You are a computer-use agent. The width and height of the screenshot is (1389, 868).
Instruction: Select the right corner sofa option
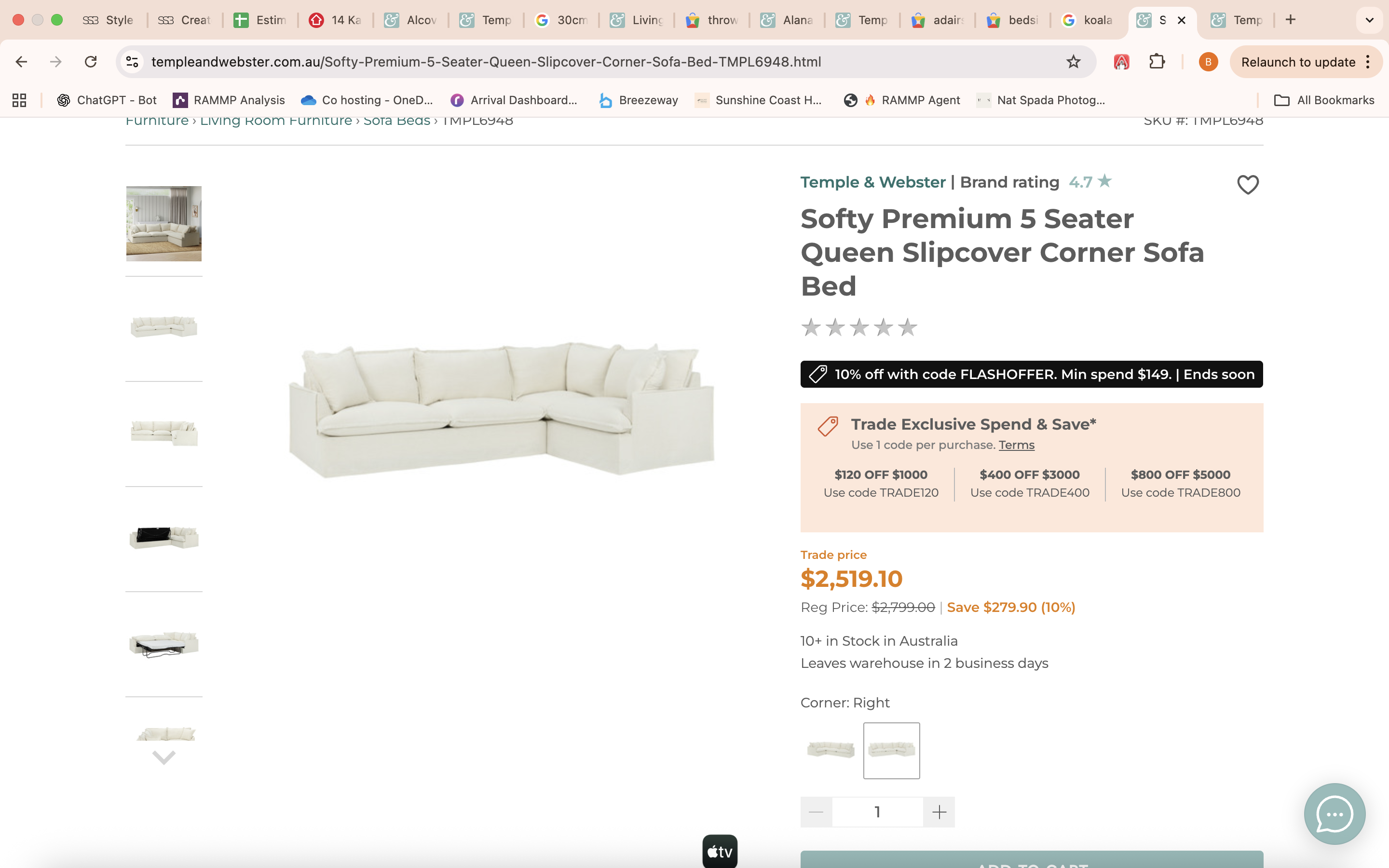pyautogui.click(x=891, y=750)
